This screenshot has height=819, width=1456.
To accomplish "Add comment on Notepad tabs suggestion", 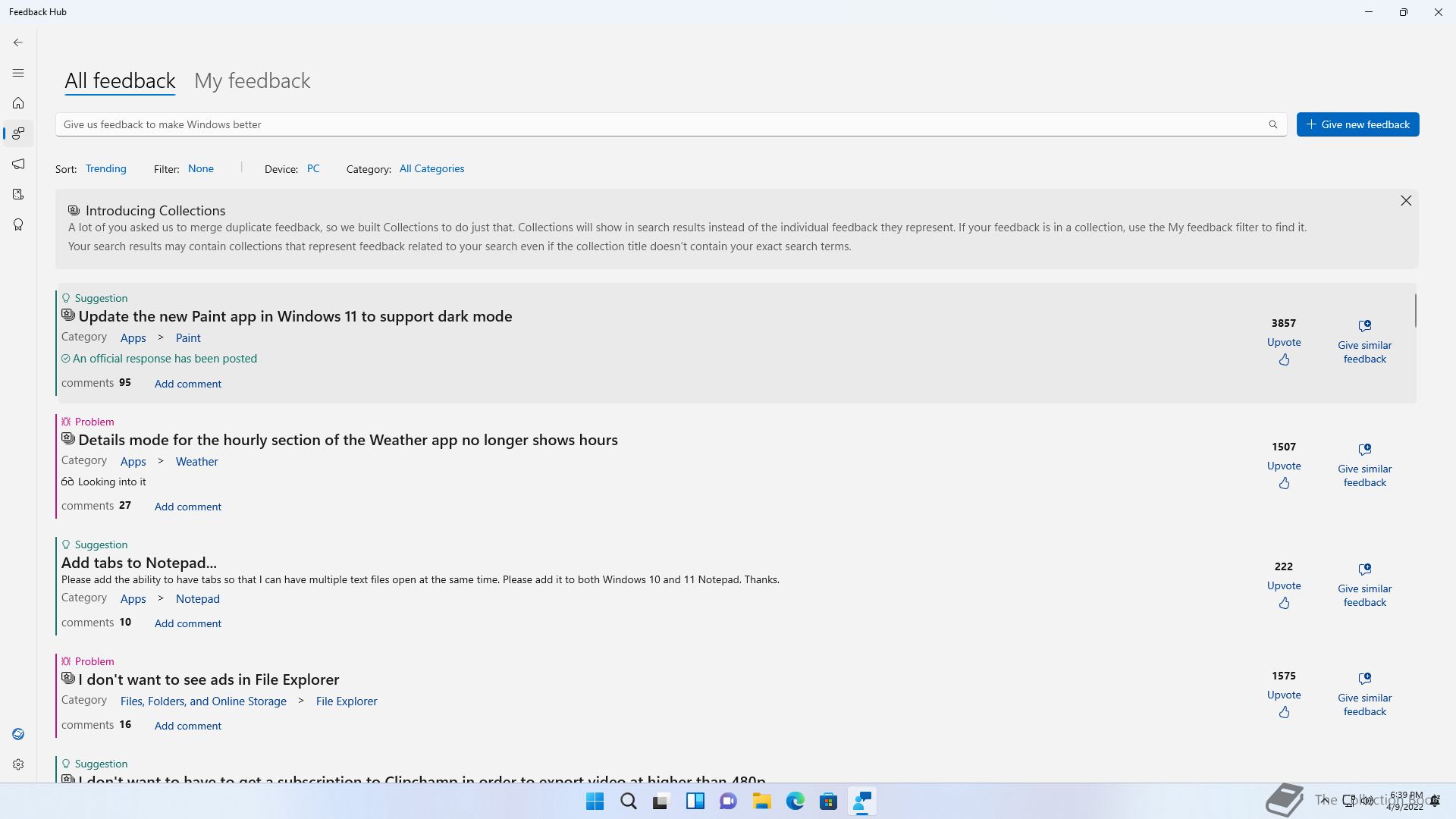I will tap(188, 623).
